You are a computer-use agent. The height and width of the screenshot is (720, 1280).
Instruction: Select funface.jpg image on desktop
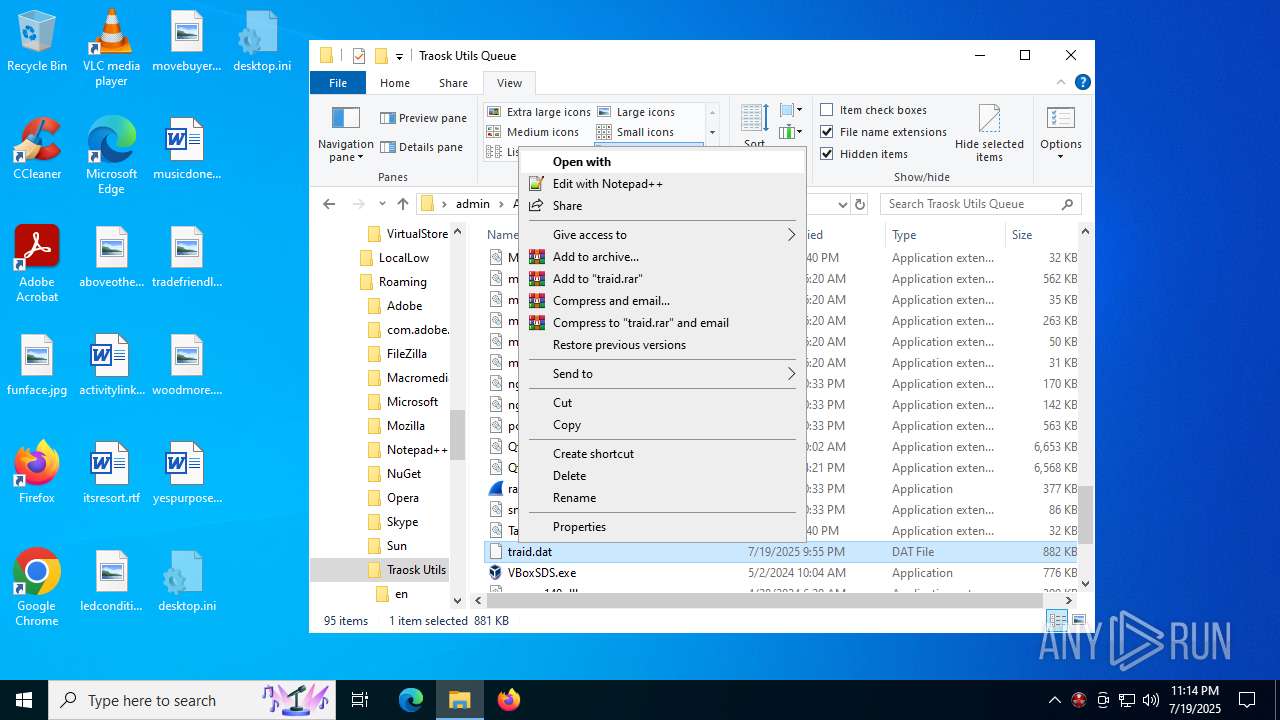click(37, 365)
